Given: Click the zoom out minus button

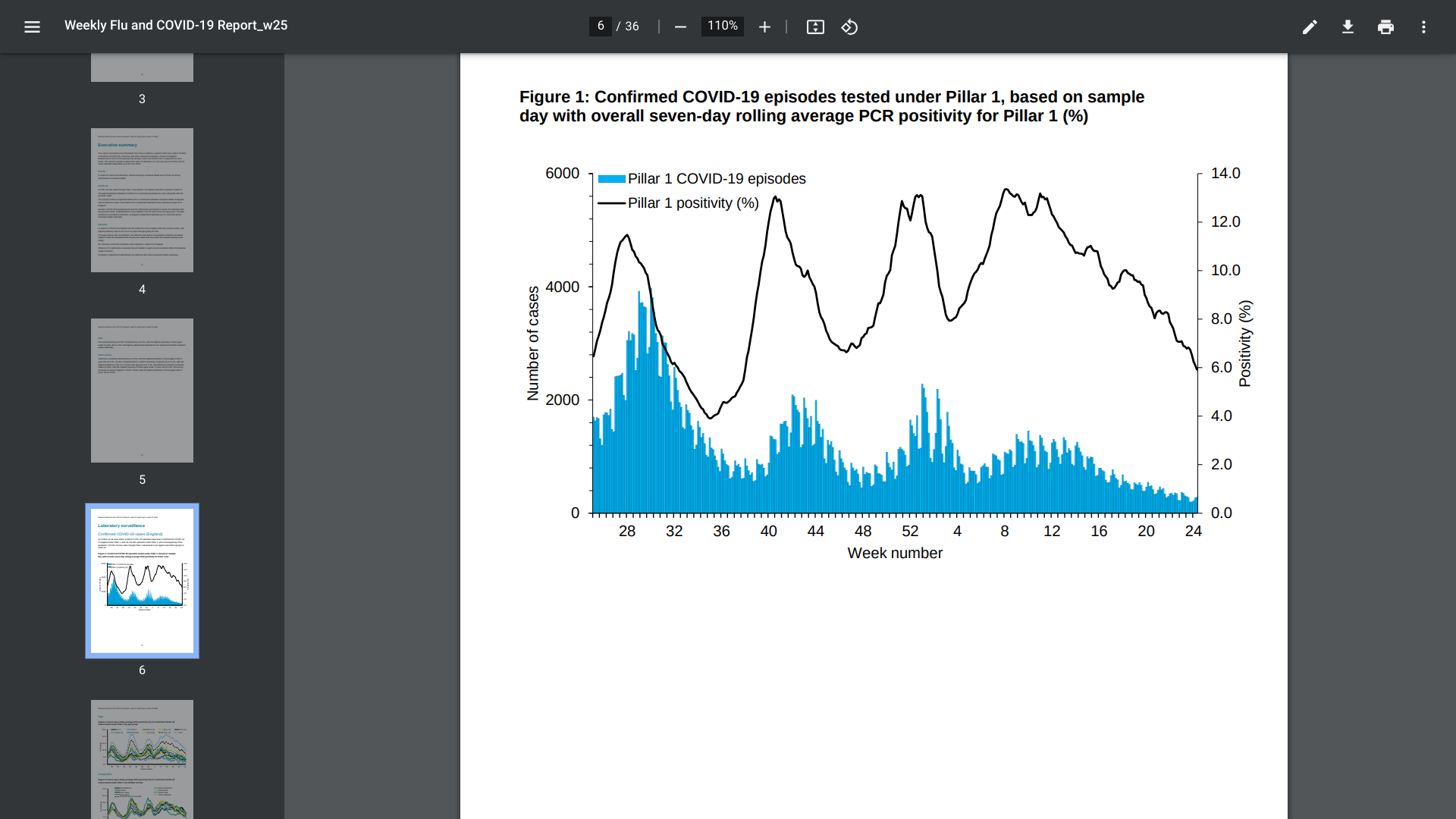Looking at the screenshot, I should [680, 27].
